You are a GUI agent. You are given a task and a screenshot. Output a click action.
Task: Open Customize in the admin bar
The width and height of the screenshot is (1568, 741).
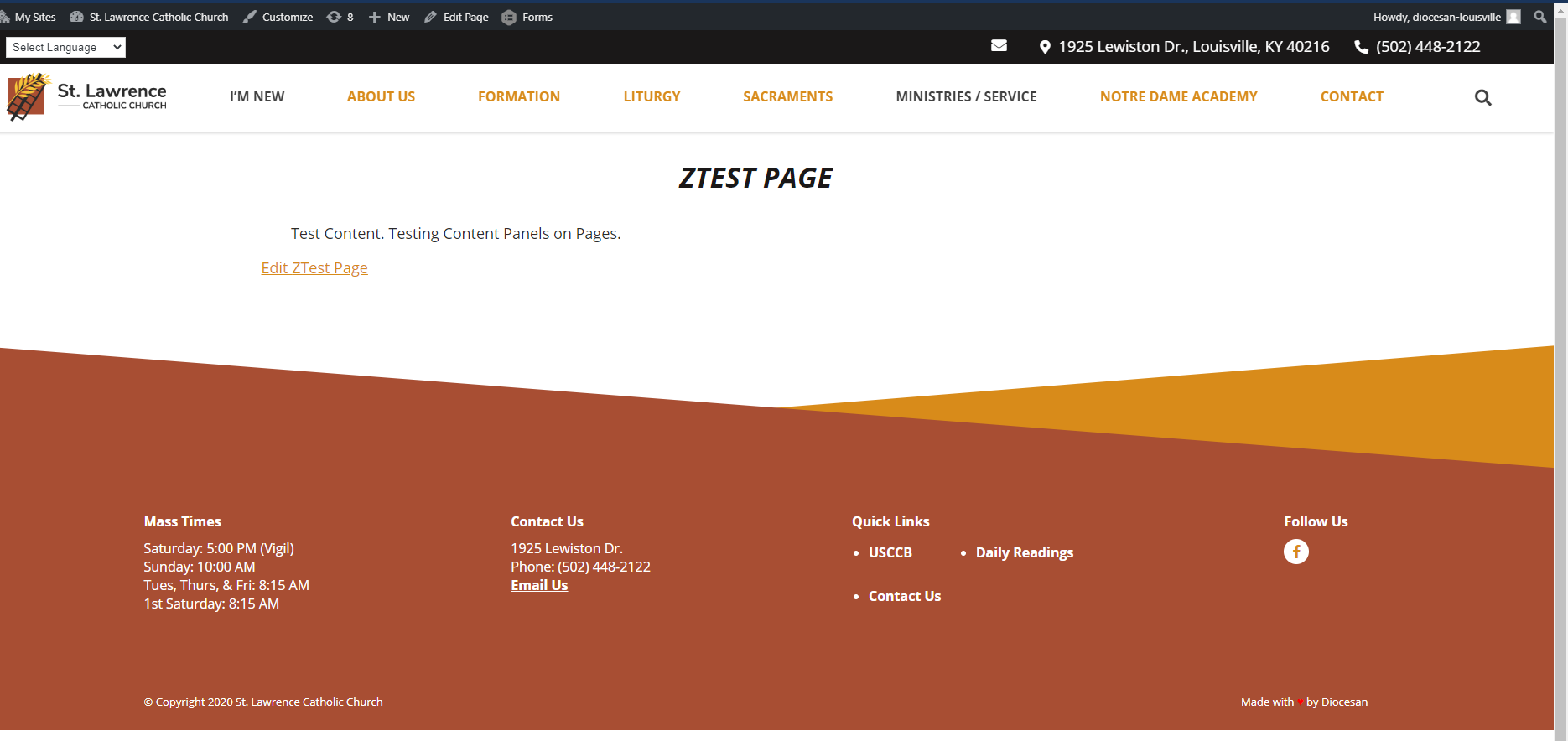(278, 17)
